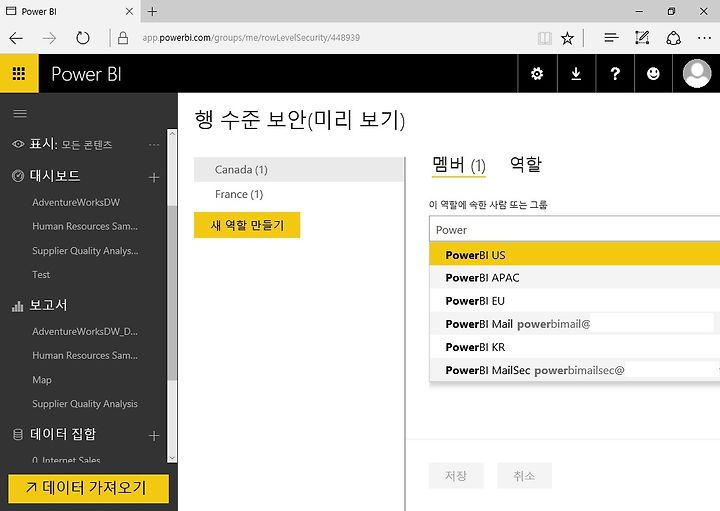
Task: Click the browser share icon
Action: 673,38
